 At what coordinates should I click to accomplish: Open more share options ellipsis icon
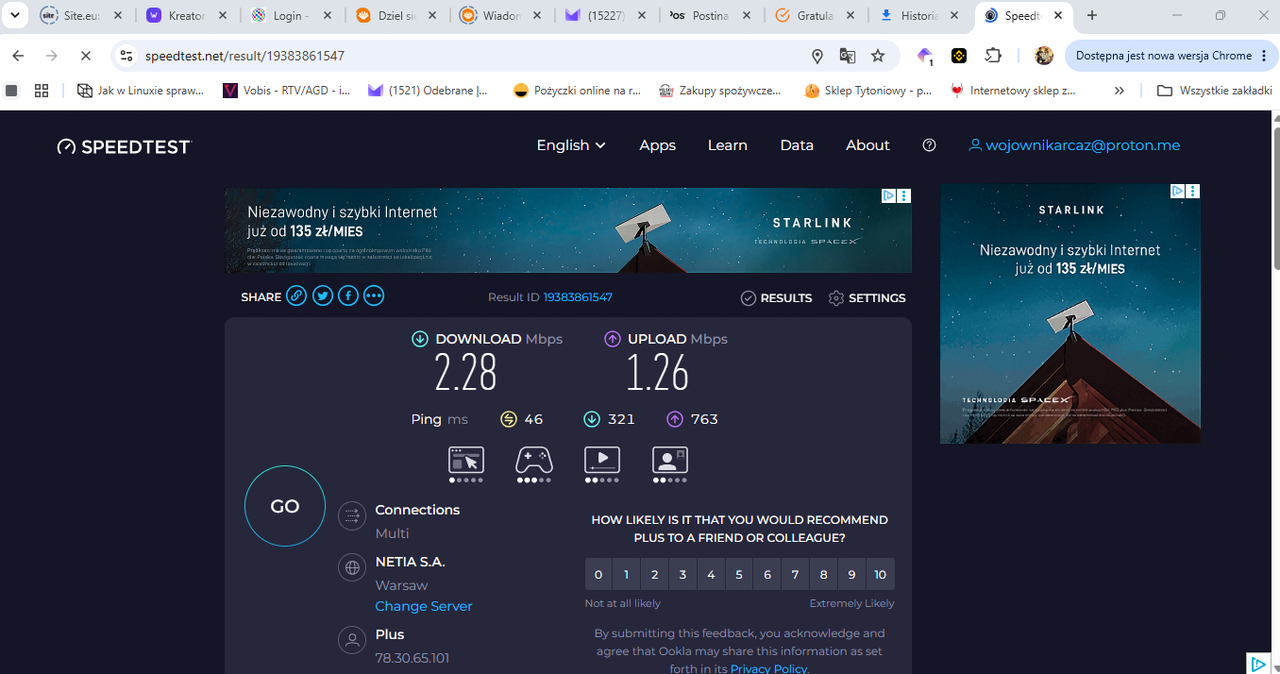click(x=374, y=296)
